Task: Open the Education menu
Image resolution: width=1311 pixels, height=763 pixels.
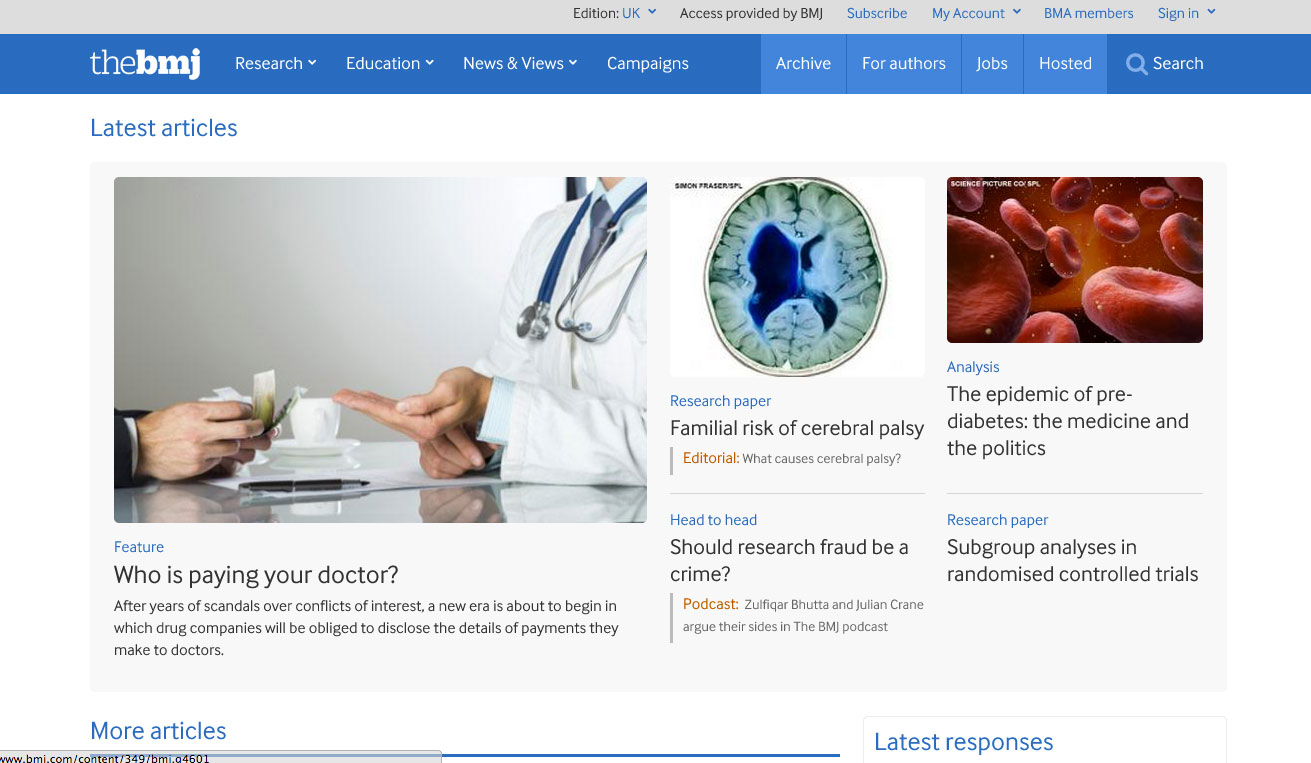Action: click(x=390, y=63)
